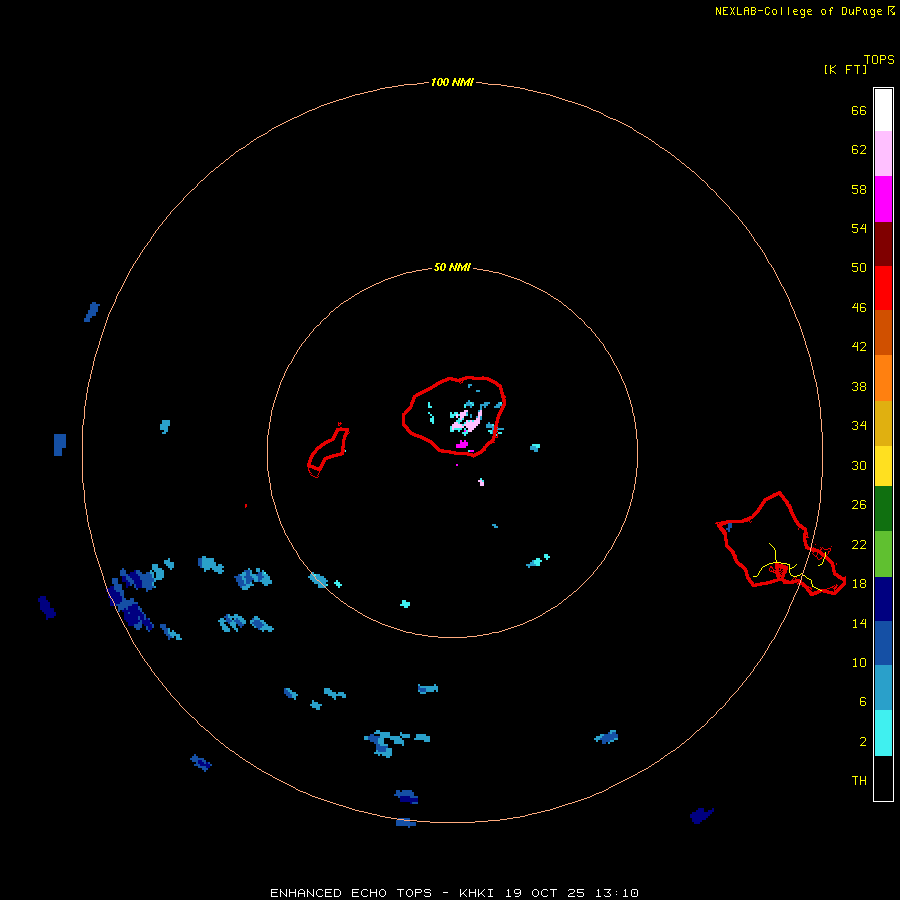
Task: Click the bright red legend swatch
Action: 883,289
